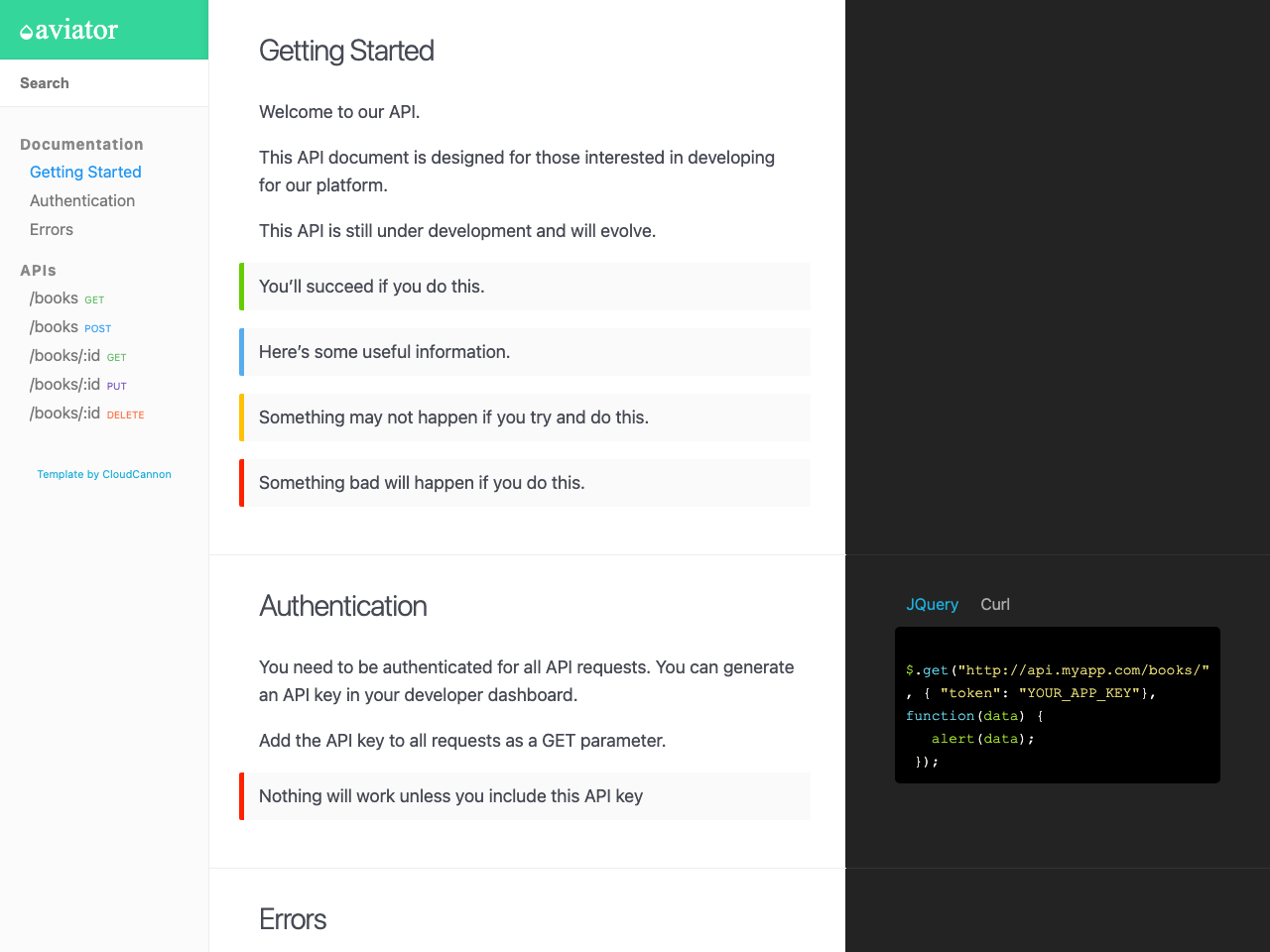This screenshot has width=1270, height=952.
Task: Click the yellow warning callout box
Action: click(x=526, y=417)
